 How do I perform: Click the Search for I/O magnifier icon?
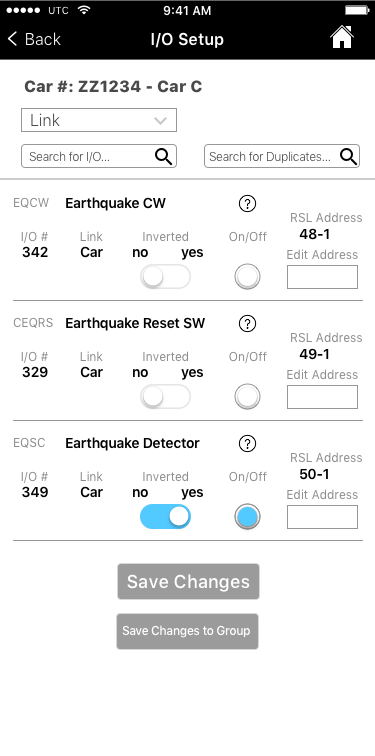point(163,156)
